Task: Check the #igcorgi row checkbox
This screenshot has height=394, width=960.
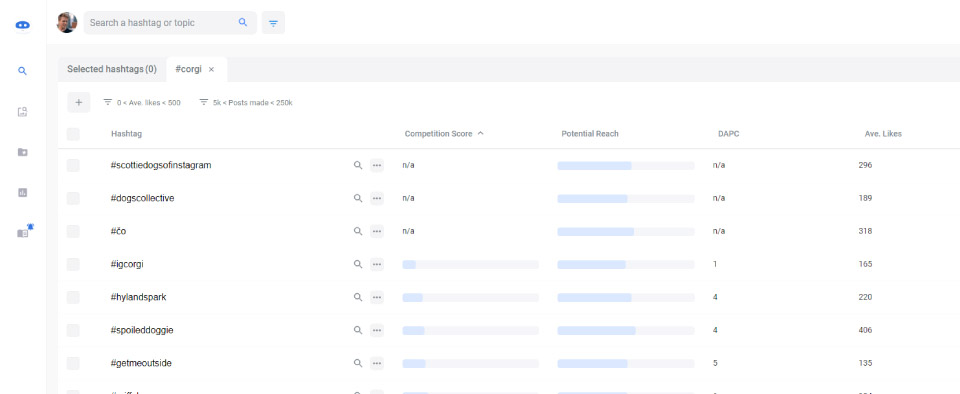Action: point(73,264)
